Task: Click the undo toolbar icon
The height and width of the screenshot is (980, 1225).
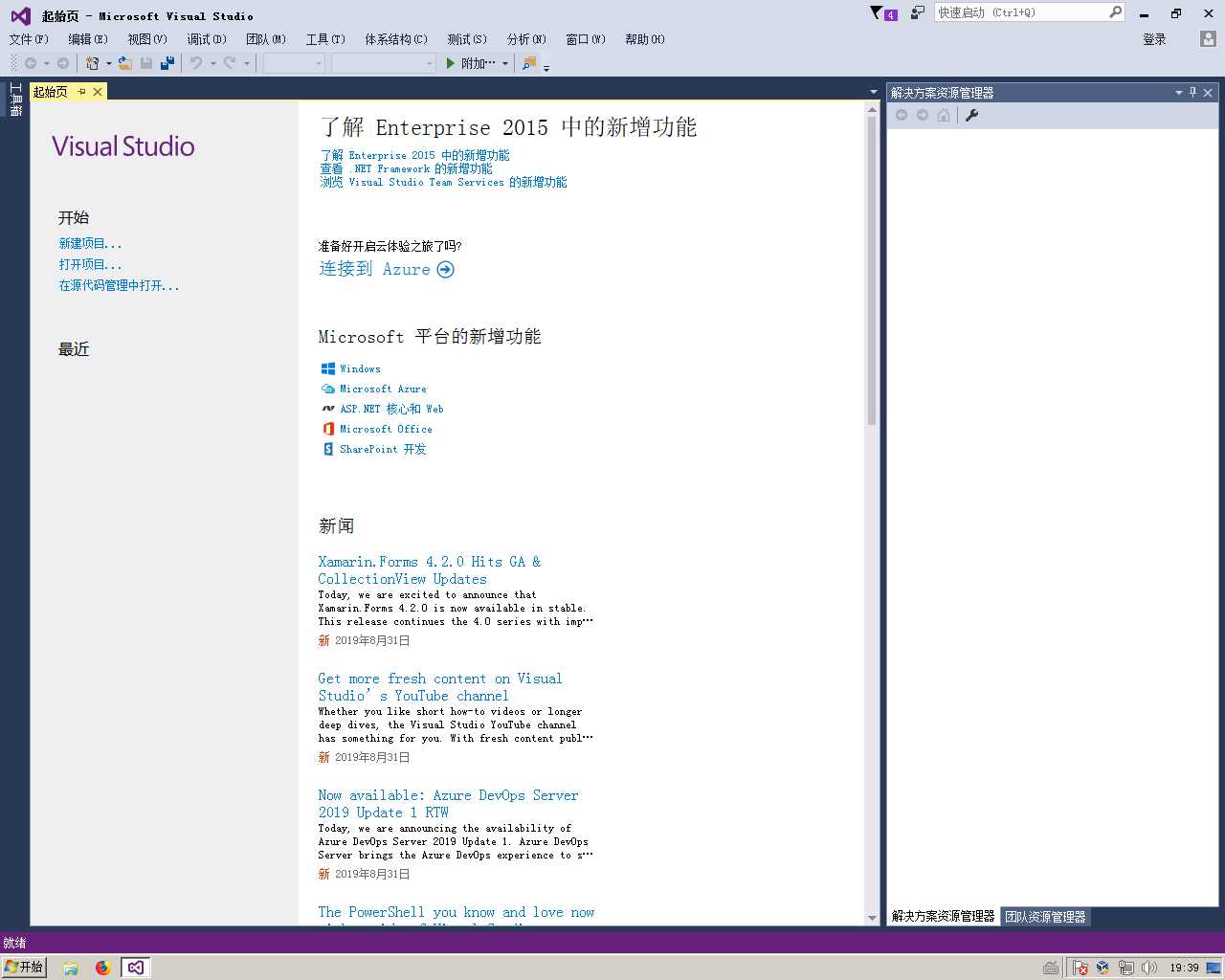Action: [196, 63]
